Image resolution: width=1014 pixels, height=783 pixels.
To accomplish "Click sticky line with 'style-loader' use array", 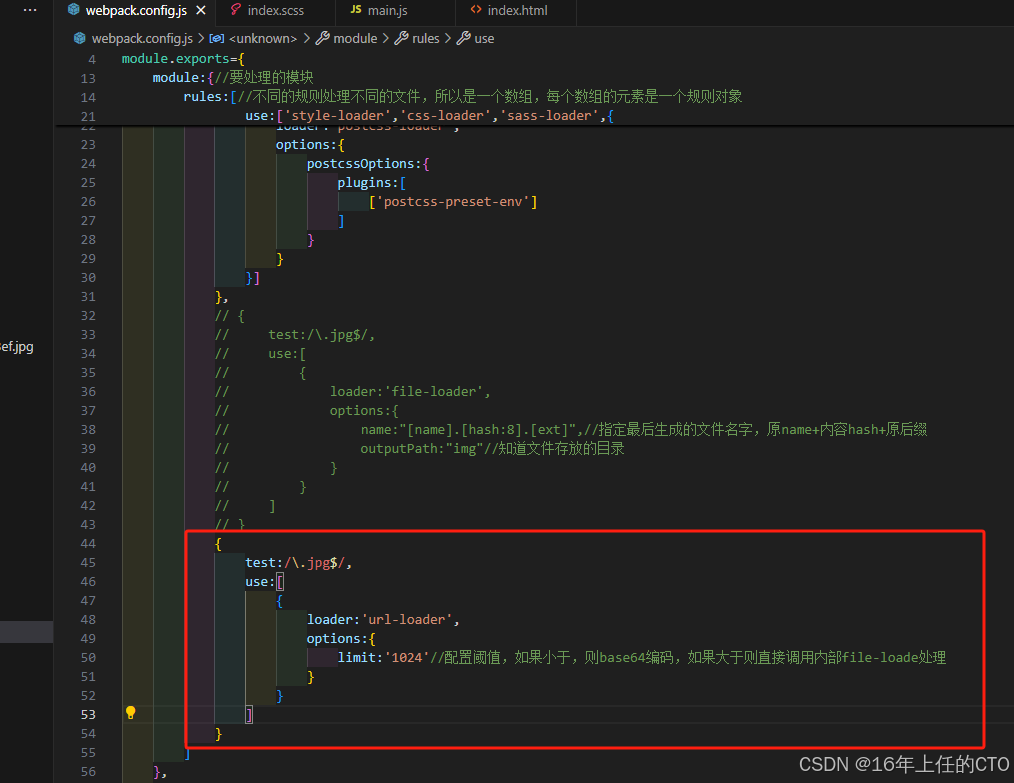I will 429,116.
